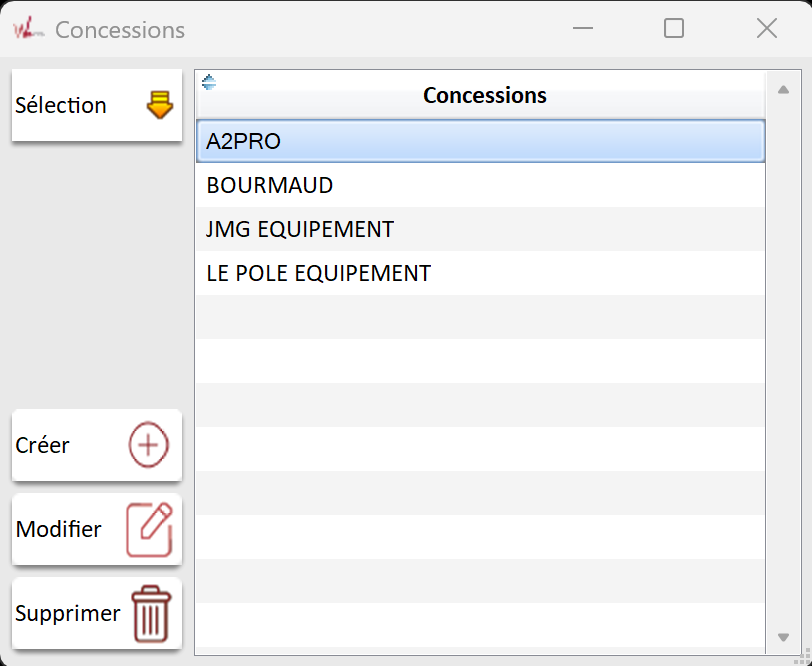This screenshot has width=812, height=666.
Task: Click the scrollbar up arrow
Action: 783,89
